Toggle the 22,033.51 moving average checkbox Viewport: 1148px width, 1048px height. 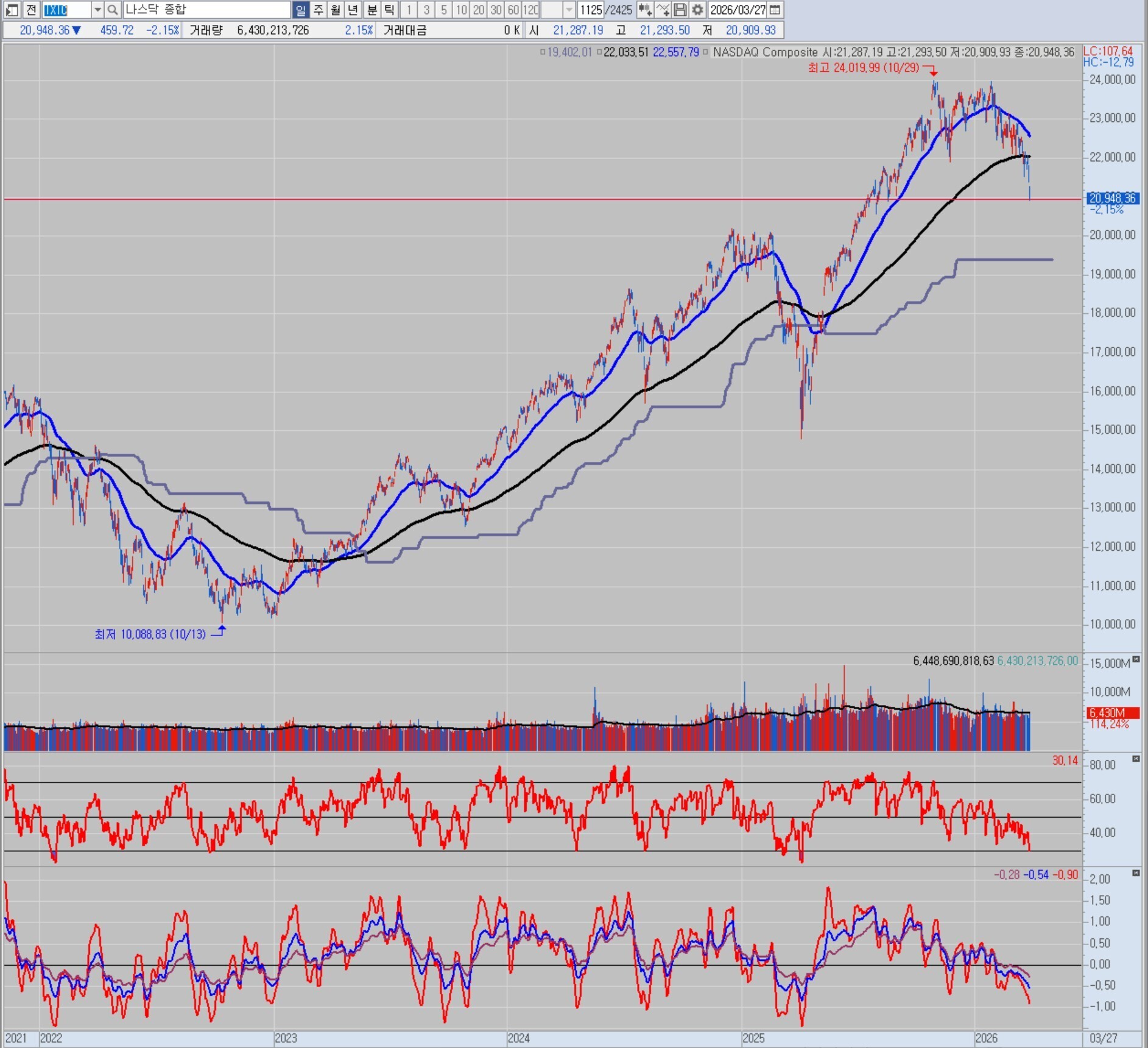(x=599, y=52)
